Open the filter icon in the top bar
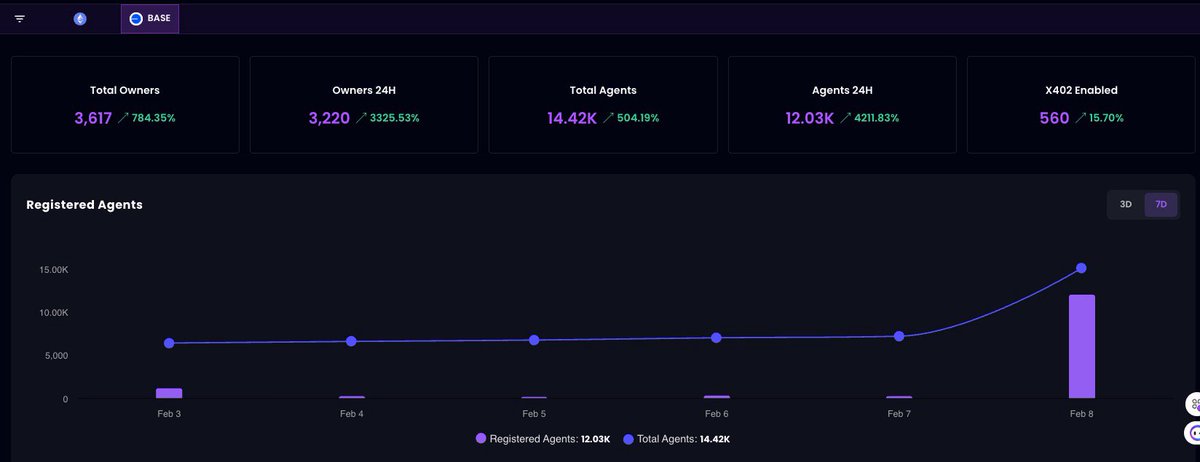Screen dimensions: 1200x462 coord(19,19)
